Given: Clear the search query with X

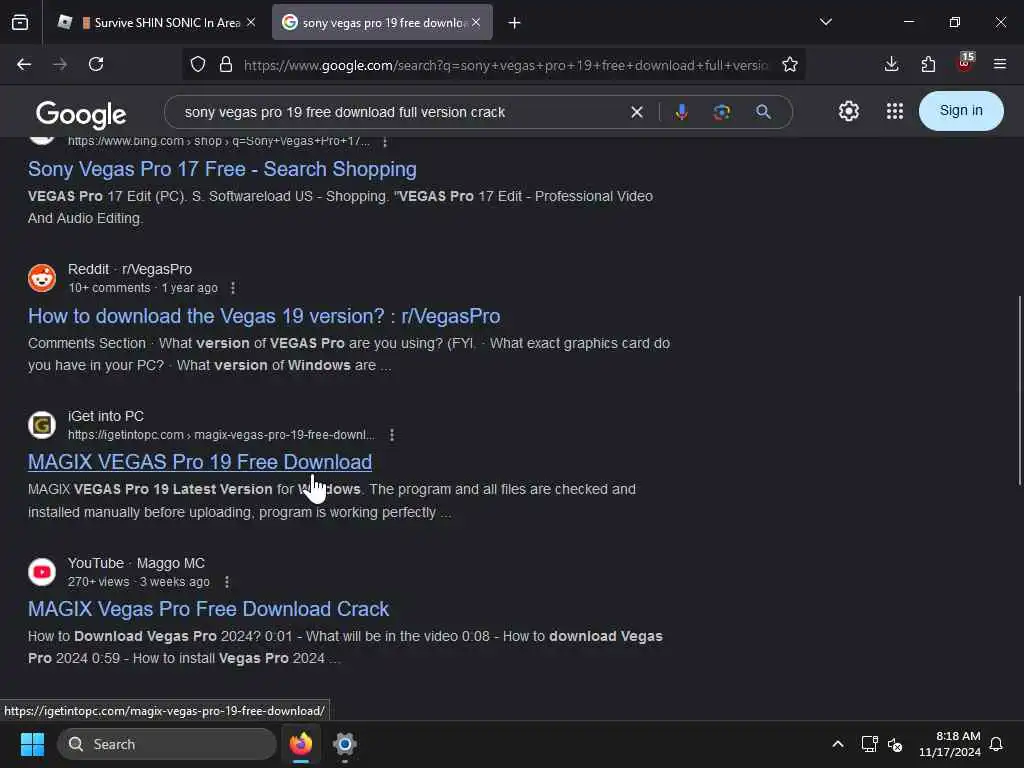Looking at the screenshot, I should pyautogui.click(x=637, y=112).
